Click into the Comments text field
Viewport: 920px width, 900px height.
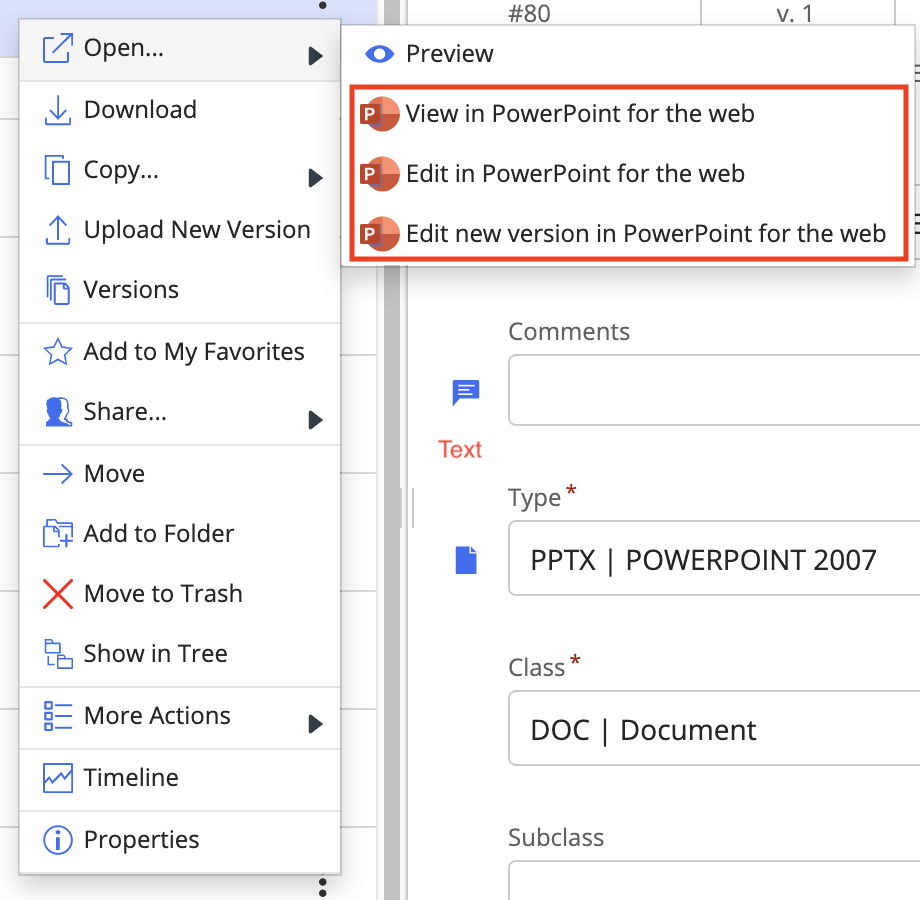click(714, 389)
